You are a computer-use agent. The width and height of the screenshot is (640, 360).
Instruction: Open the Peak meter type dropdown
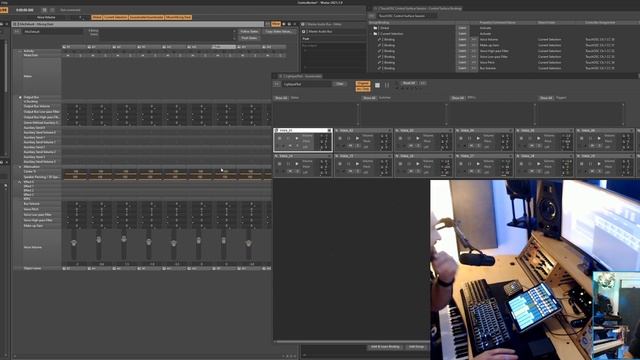point(333,38)
